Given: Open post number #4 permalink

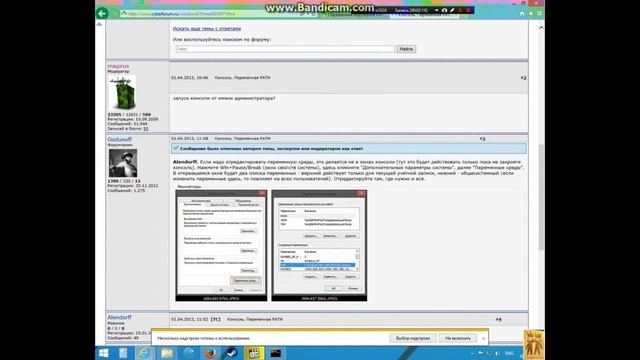Looking at the screenshot, I should coord(498,319).
